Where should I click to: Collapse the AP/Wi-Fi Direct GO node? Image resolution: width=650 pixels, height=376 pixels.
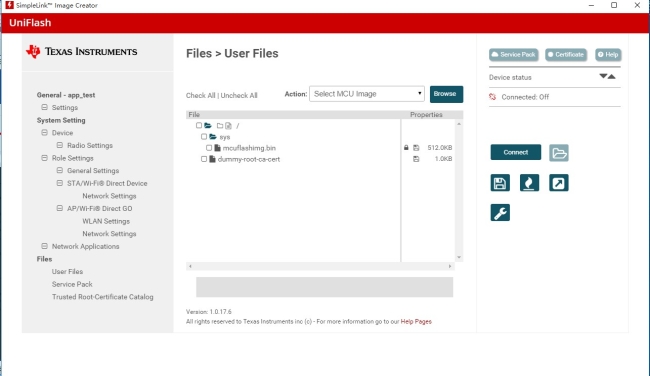click(60, 208)
